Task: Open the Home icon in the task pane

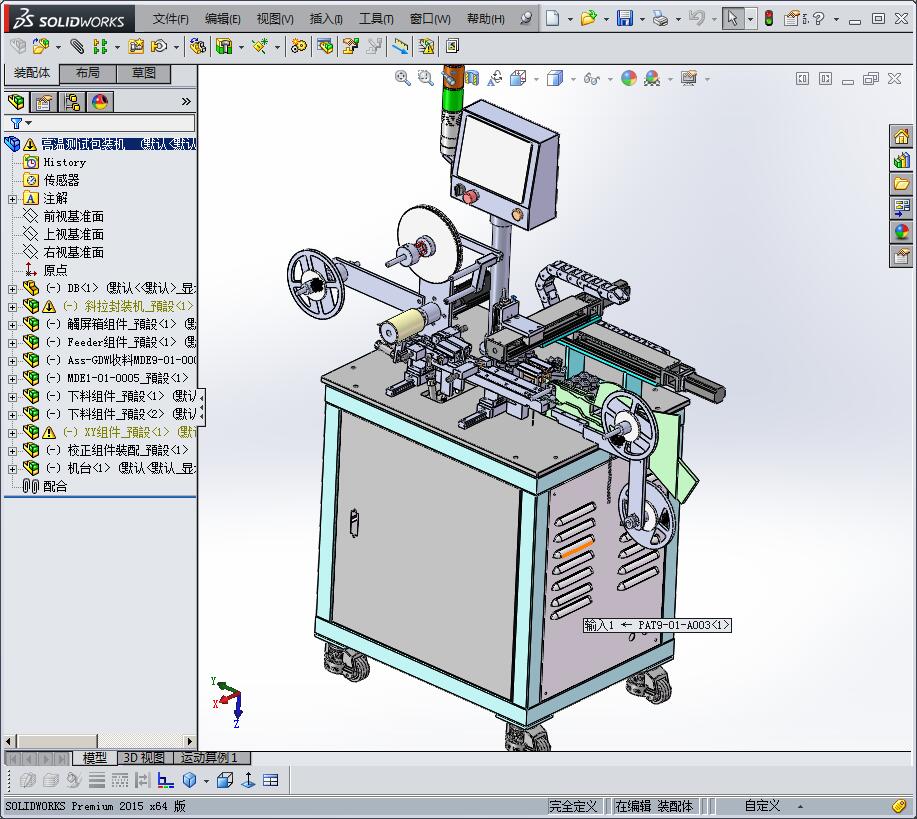Action: click(x=902, y=137)
